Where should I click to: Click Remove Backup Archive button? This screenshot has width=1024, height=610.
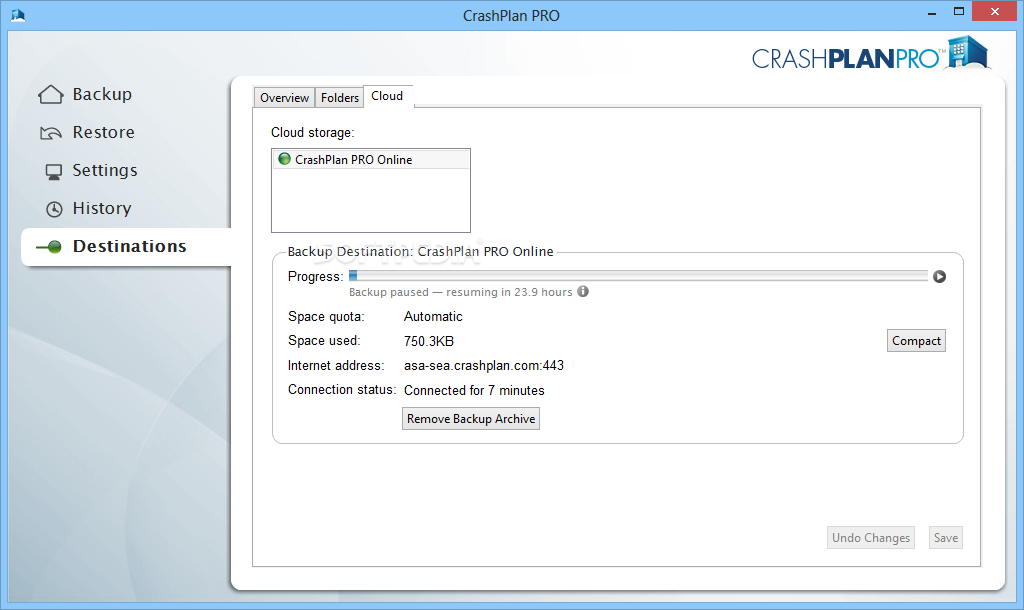[471, 419]
